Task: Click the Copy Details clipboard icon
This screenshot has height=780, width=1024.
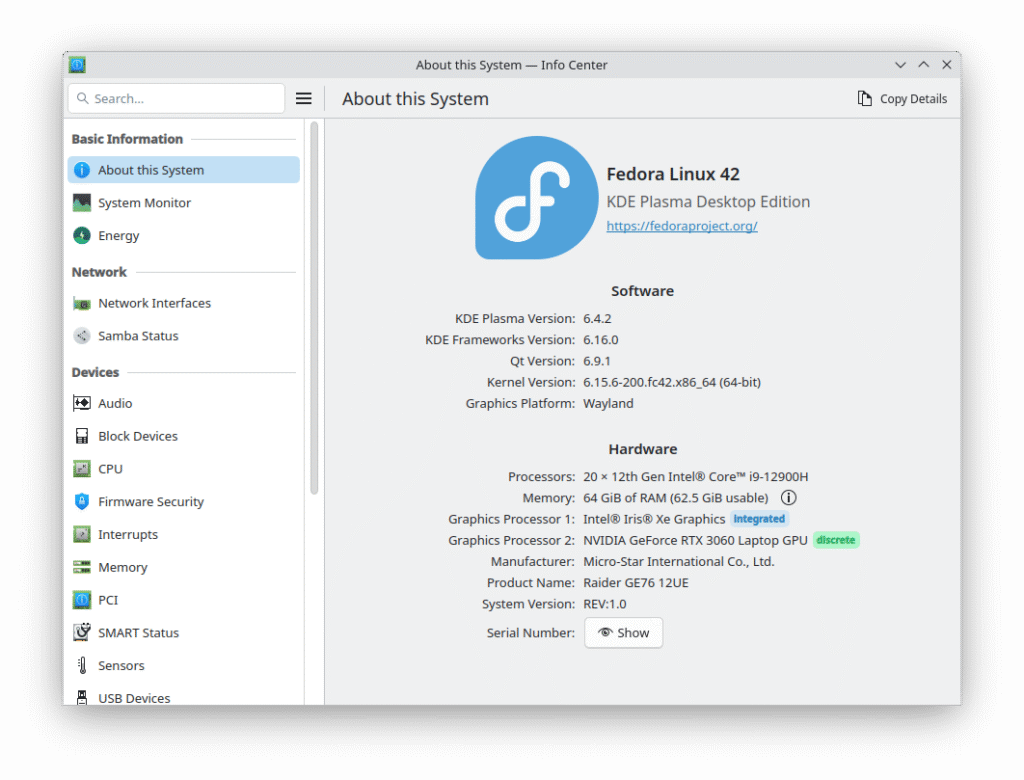Action: click(x=865, y=99)
